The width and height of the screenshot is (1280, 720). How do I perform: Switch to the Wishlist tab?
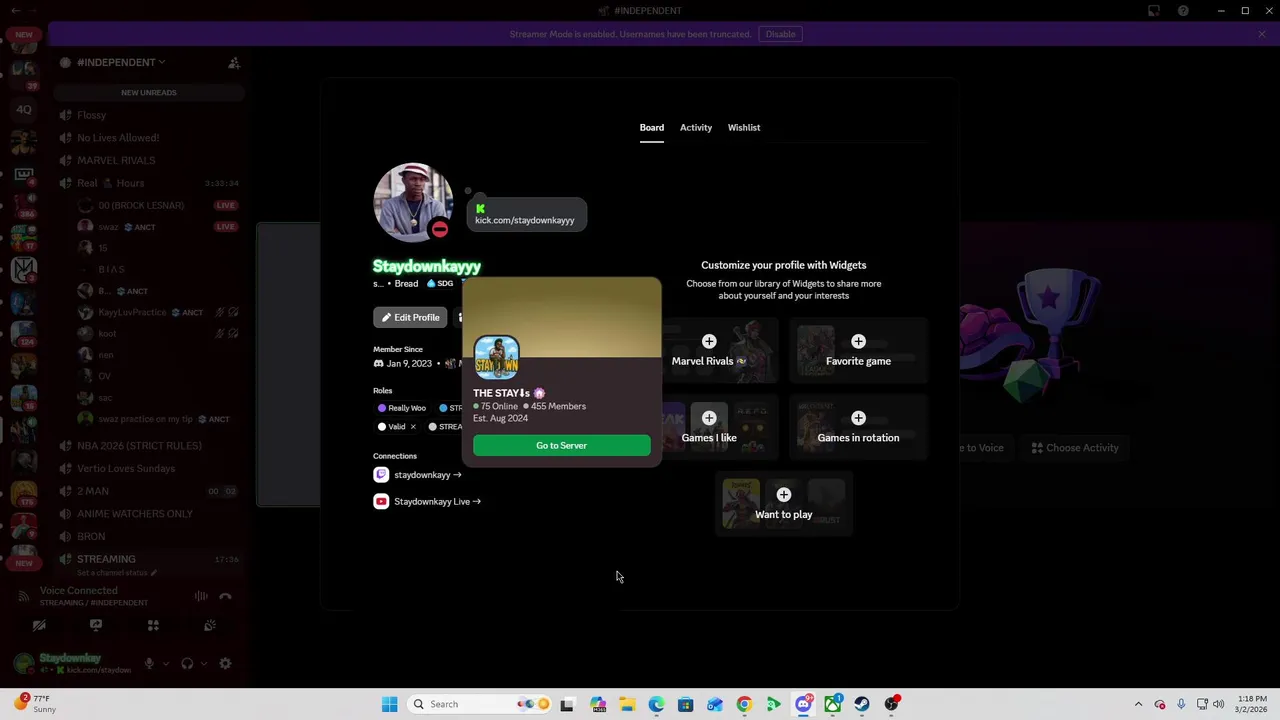744,127
